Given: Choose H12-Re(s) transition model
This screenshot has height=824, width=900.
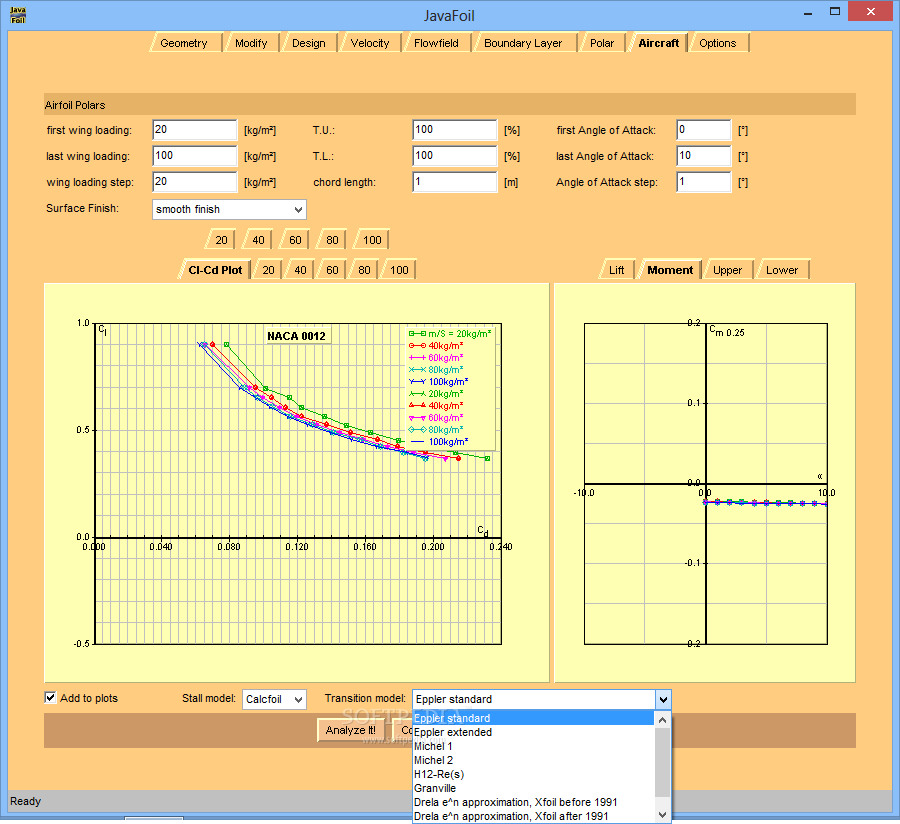Looking at the screenshot, I should click(x=533, y=774).
